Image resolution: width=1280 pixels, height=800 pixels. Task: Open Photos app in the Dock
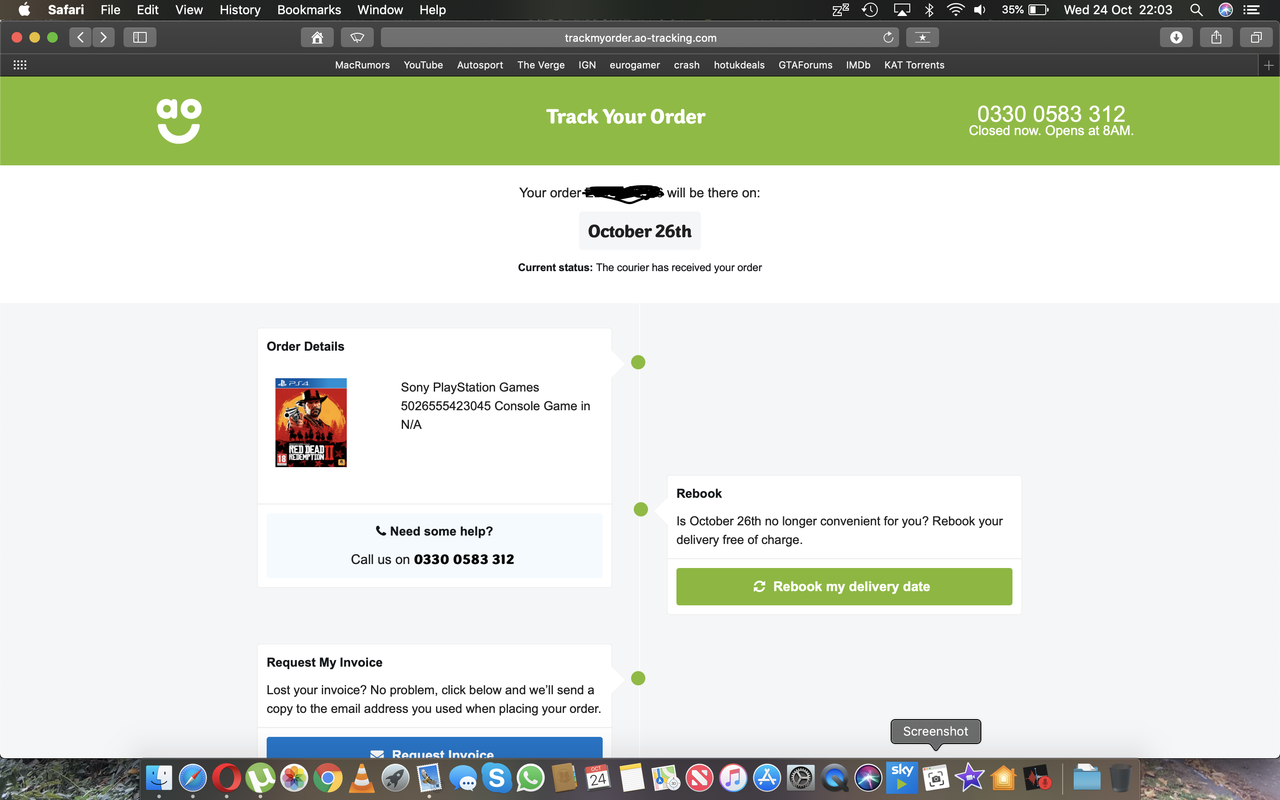tap(293, 777)
